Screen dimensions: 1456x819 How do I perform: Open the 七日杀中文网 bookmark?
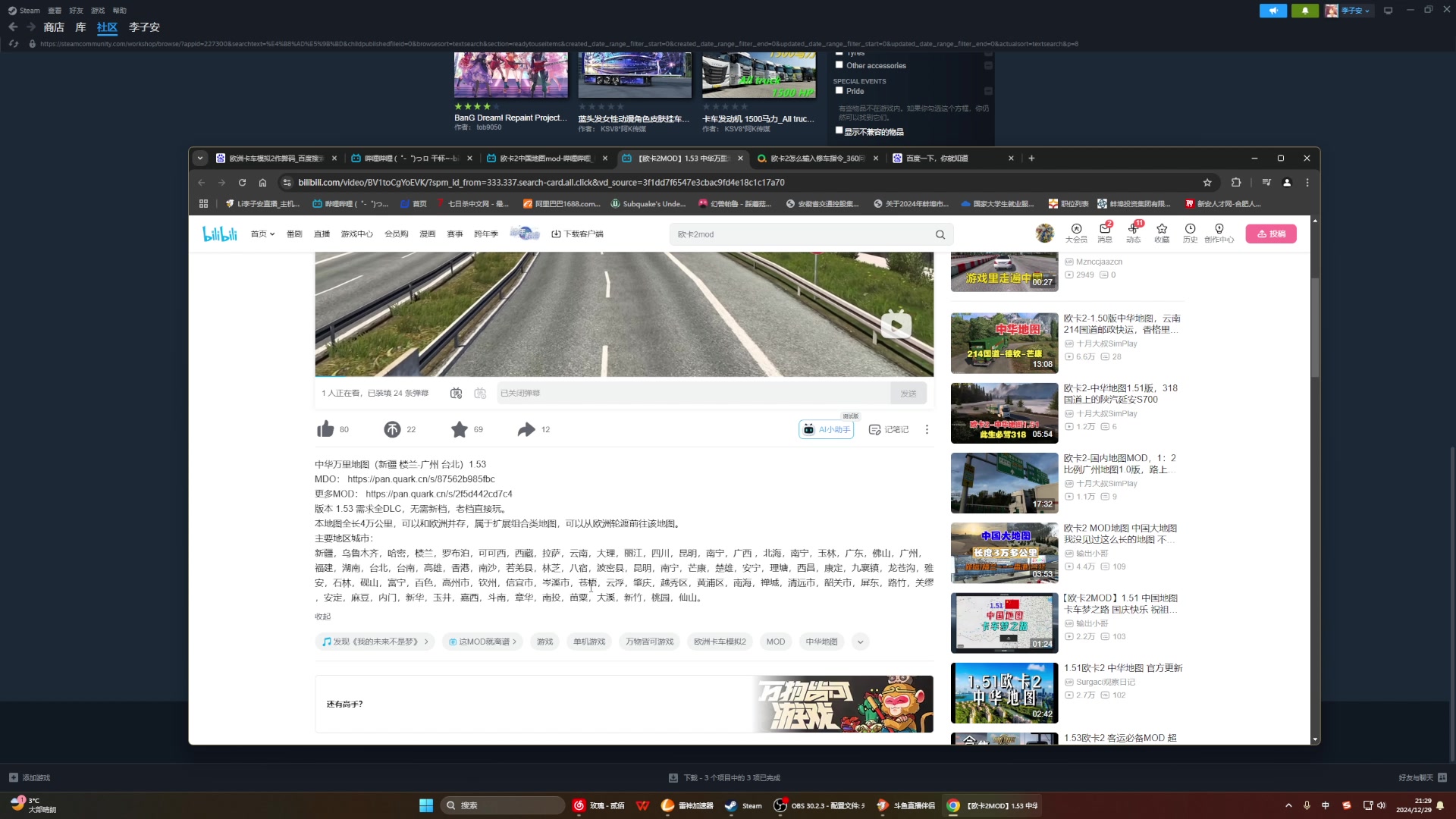click(472, 203)
